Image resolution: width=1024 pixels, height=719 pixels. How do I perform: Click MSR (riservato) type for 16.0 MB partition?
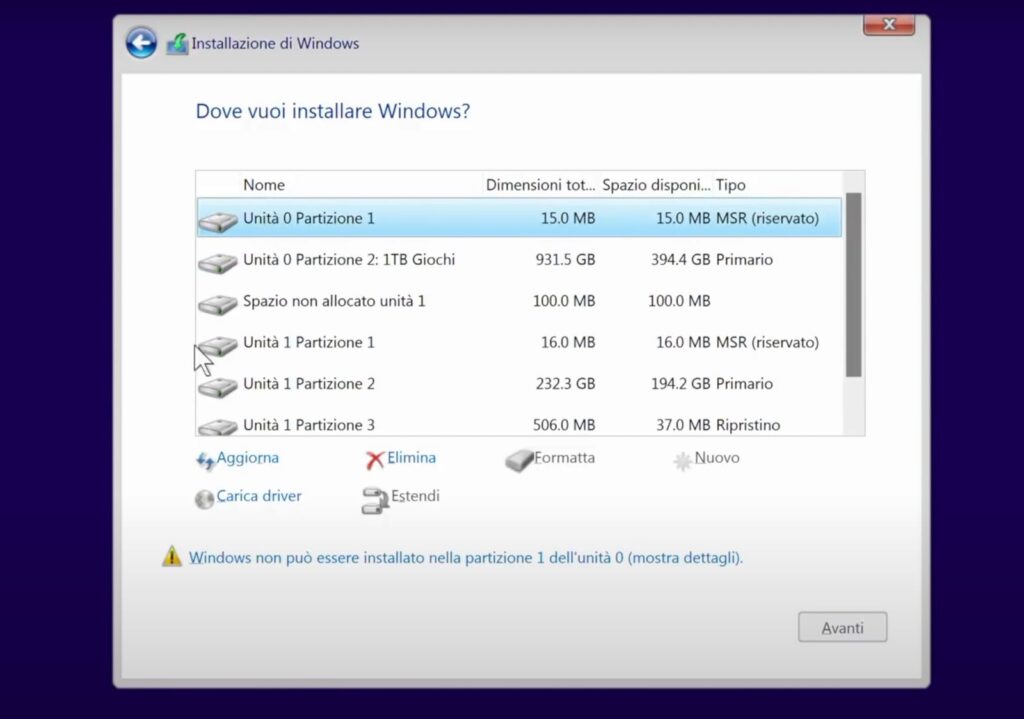(x=767, y=342)
